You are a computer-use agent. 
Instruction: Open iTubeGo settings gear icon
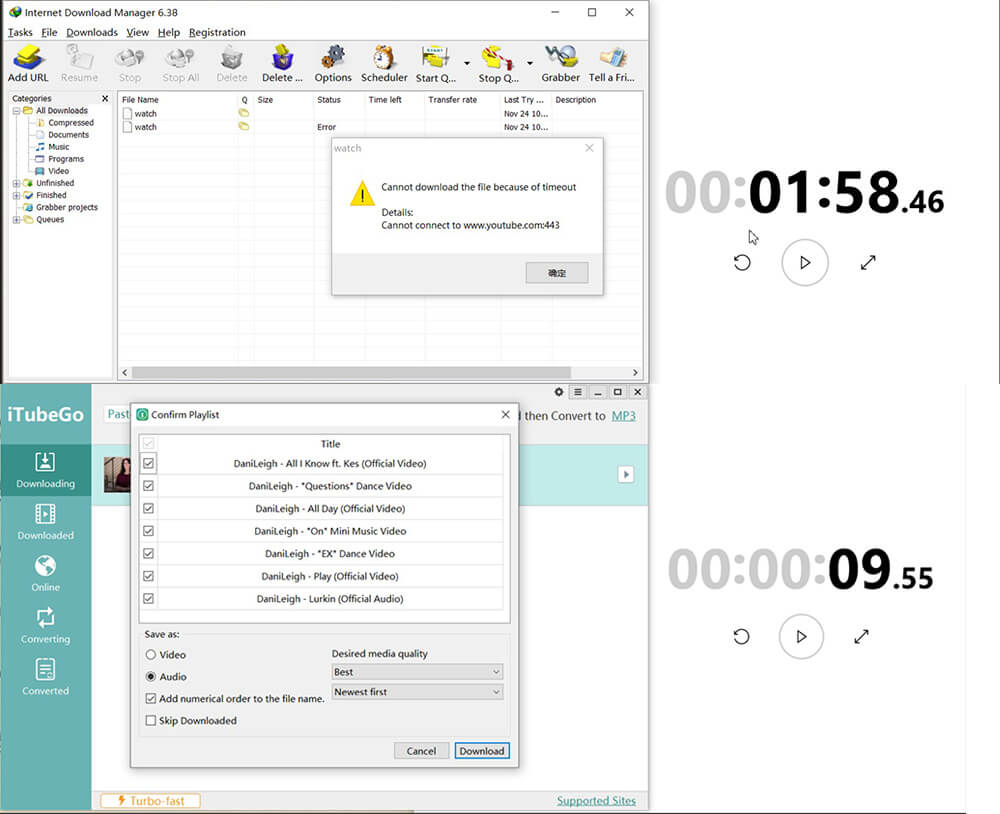pyautogui.click(x=559, y=392)
